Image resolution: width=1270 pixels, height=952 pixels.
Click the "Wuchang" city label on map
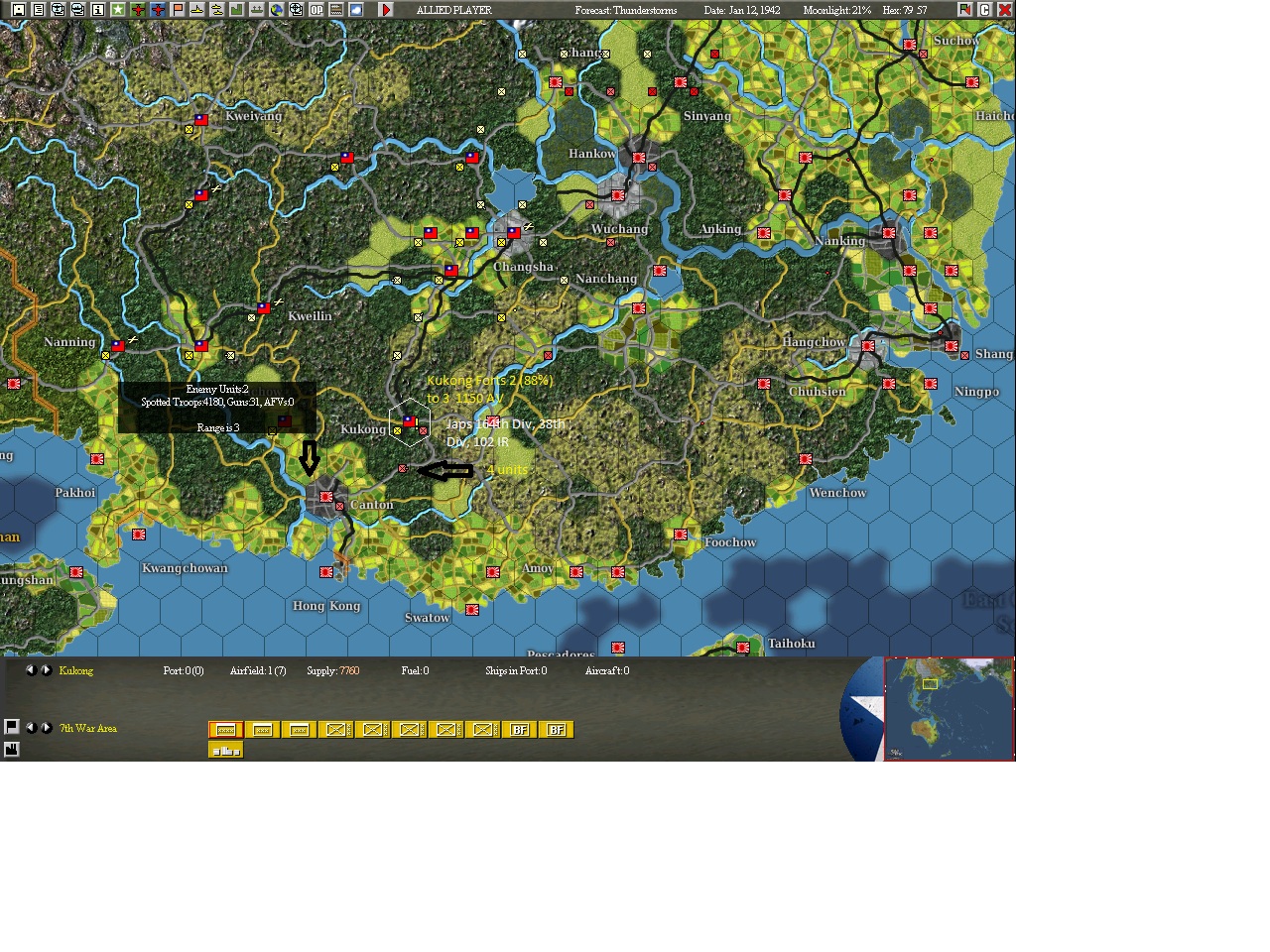(619, 229)
